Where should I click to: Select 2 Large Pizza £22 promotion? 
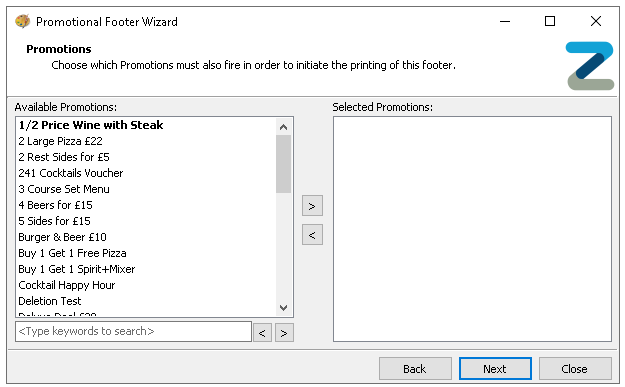coord(60,141)
